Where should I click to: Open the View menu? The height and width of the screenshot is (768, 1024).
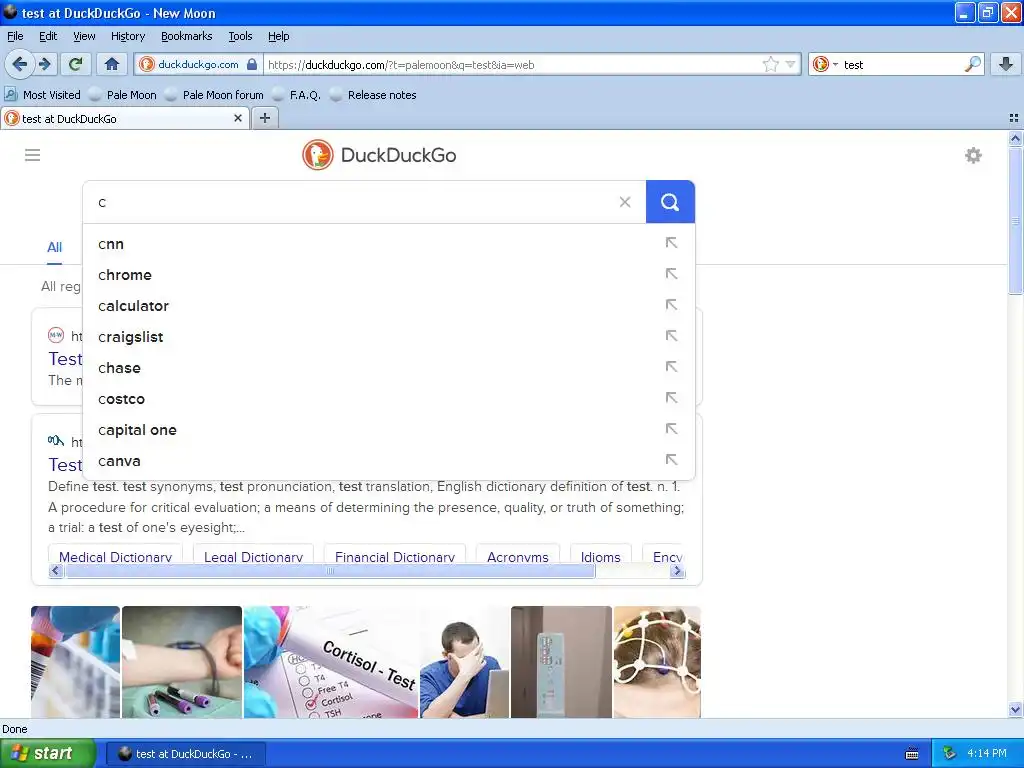coord(84,36)
